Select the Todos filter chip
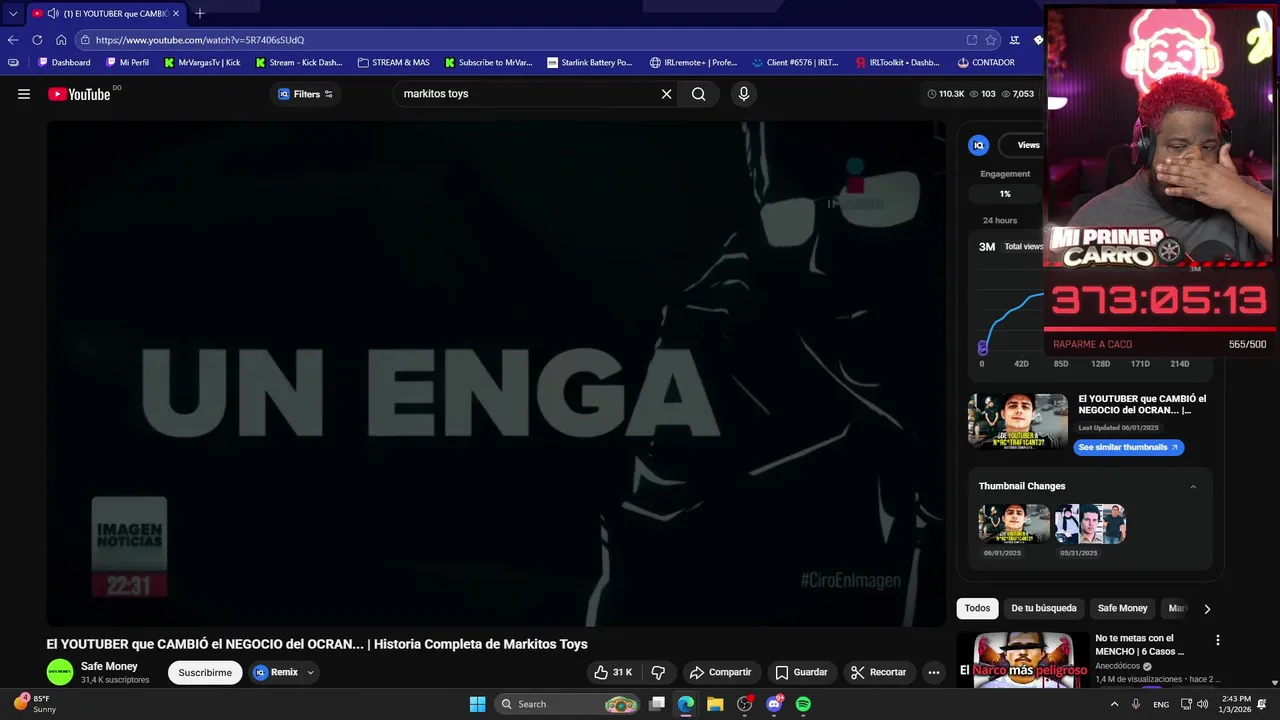This screenshot has width=1280, height=720. tap(978, 608)
